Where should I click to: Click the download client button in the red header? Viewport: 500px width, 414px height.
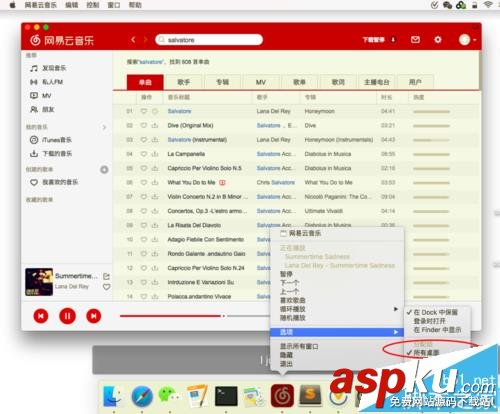pos(379,40)
